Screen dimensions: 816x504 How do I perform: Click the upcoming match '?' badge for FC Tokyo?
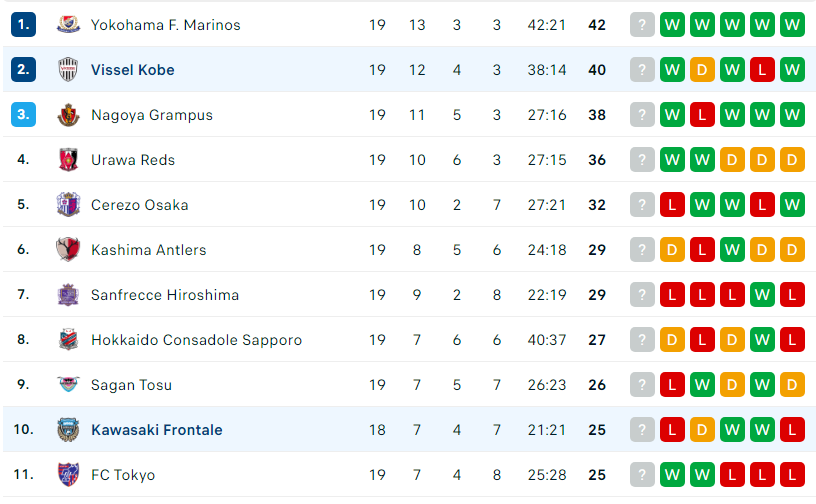point(642,474)
